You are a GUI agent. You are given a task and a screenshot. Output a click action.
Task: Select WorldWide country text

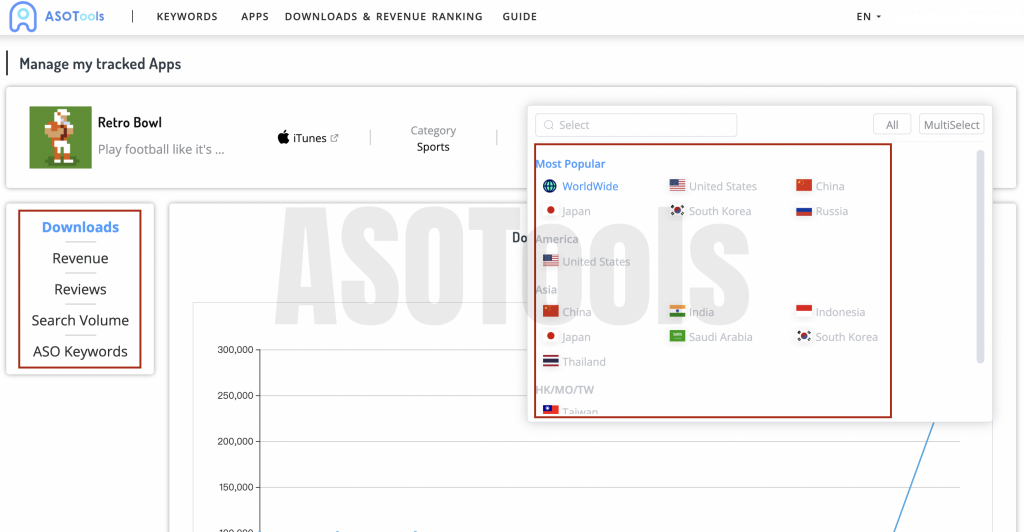coord(590,186)
